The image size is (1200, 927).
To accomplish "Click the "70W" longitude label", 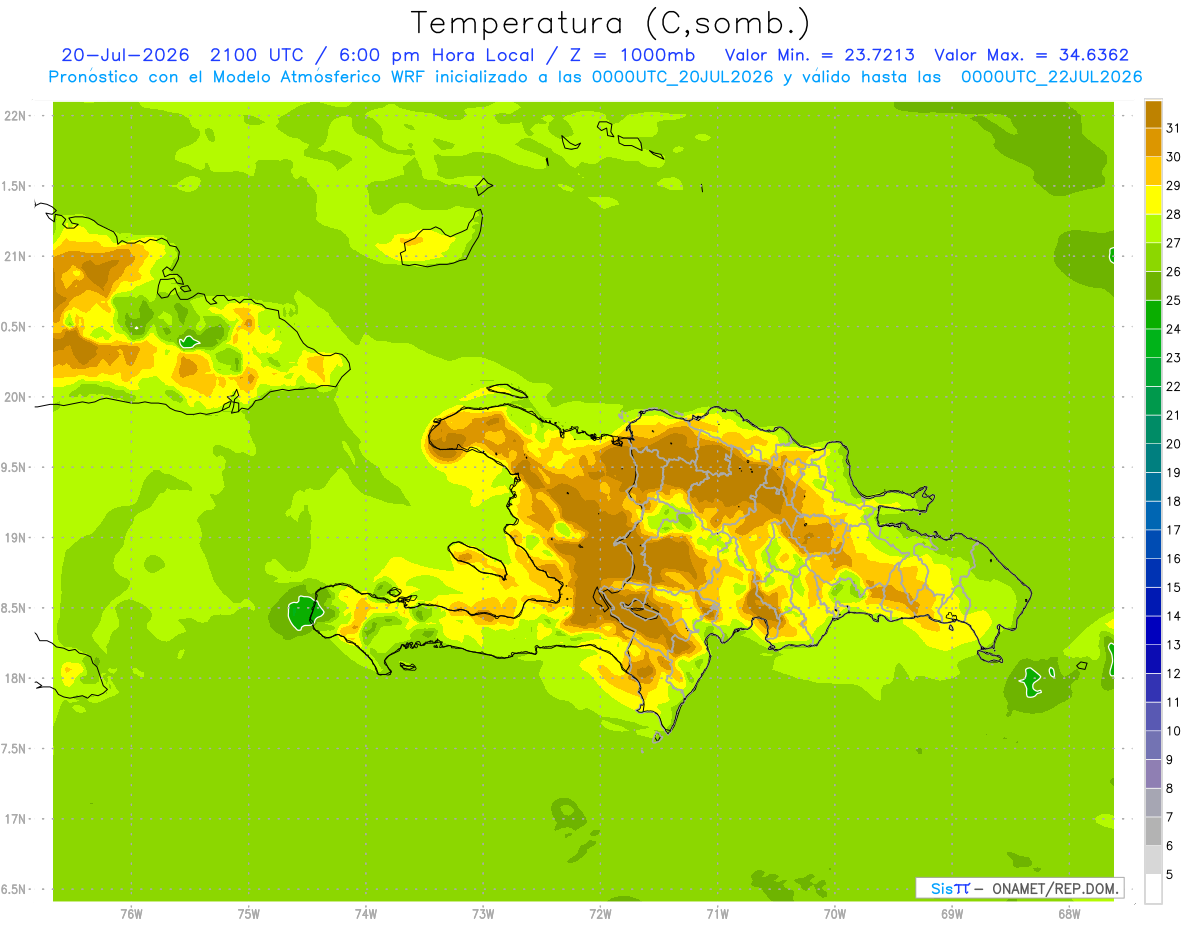I will (x=835, y=914).
